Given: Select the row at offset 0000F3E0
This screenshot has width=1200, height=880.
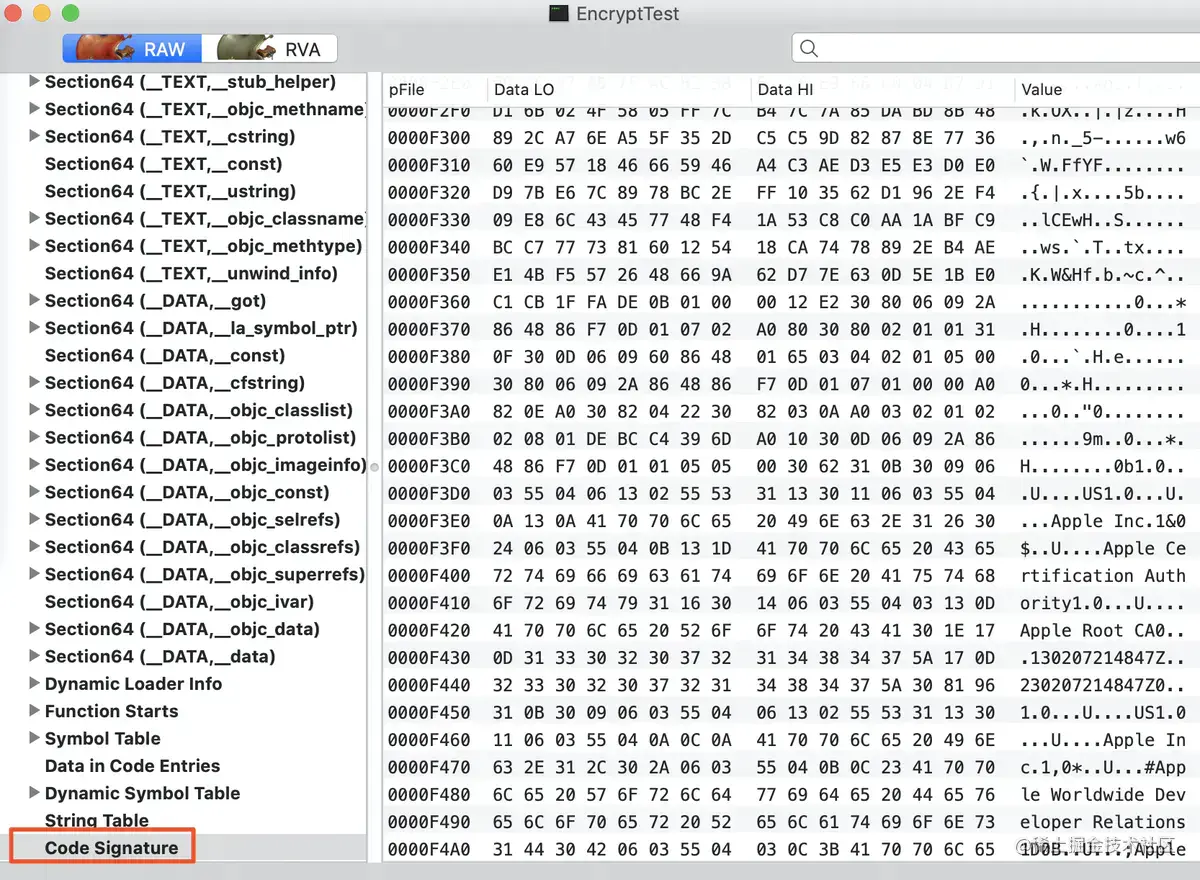Looking at the screenshot, I should [791, 521].
